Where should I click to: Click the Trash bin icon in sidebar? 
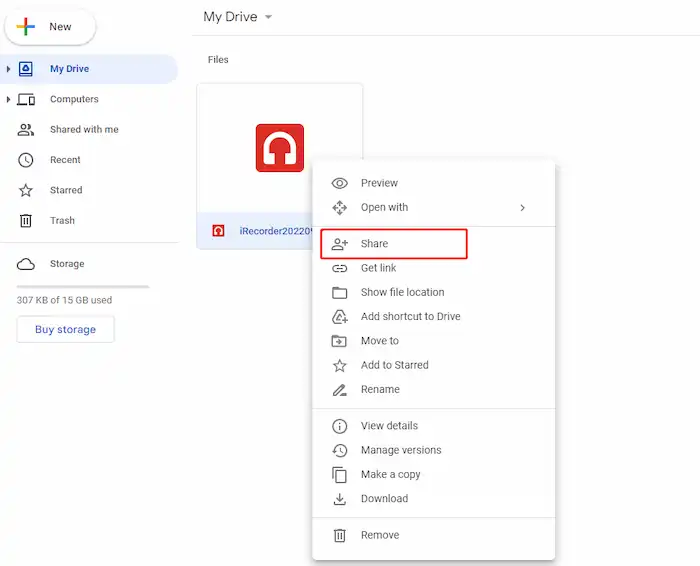point(25,221)
